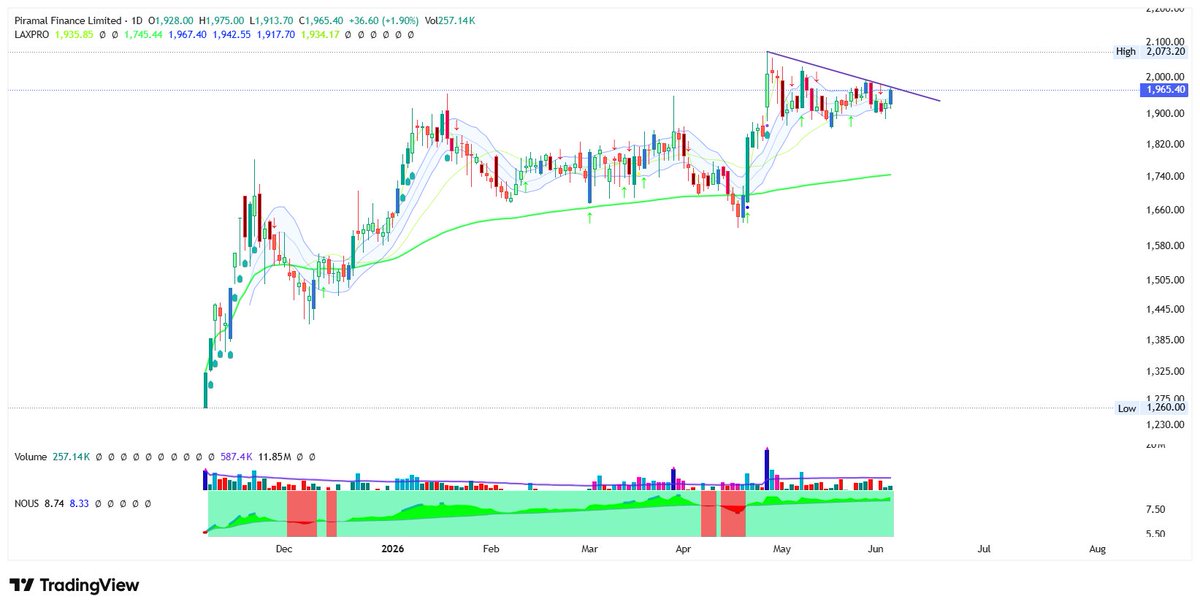Click the Mar label on time axis
Image resolution: width=1200 pixels, height=610 pixels.
589,549
